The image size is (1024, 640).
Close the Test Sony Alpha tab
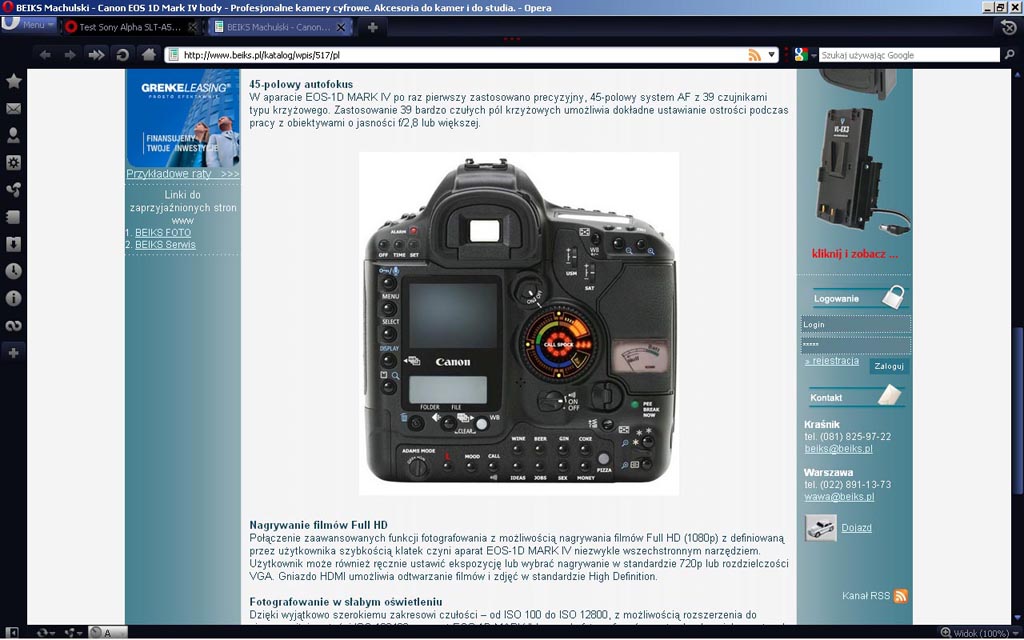pyautogui.click(x=192, y=27)
